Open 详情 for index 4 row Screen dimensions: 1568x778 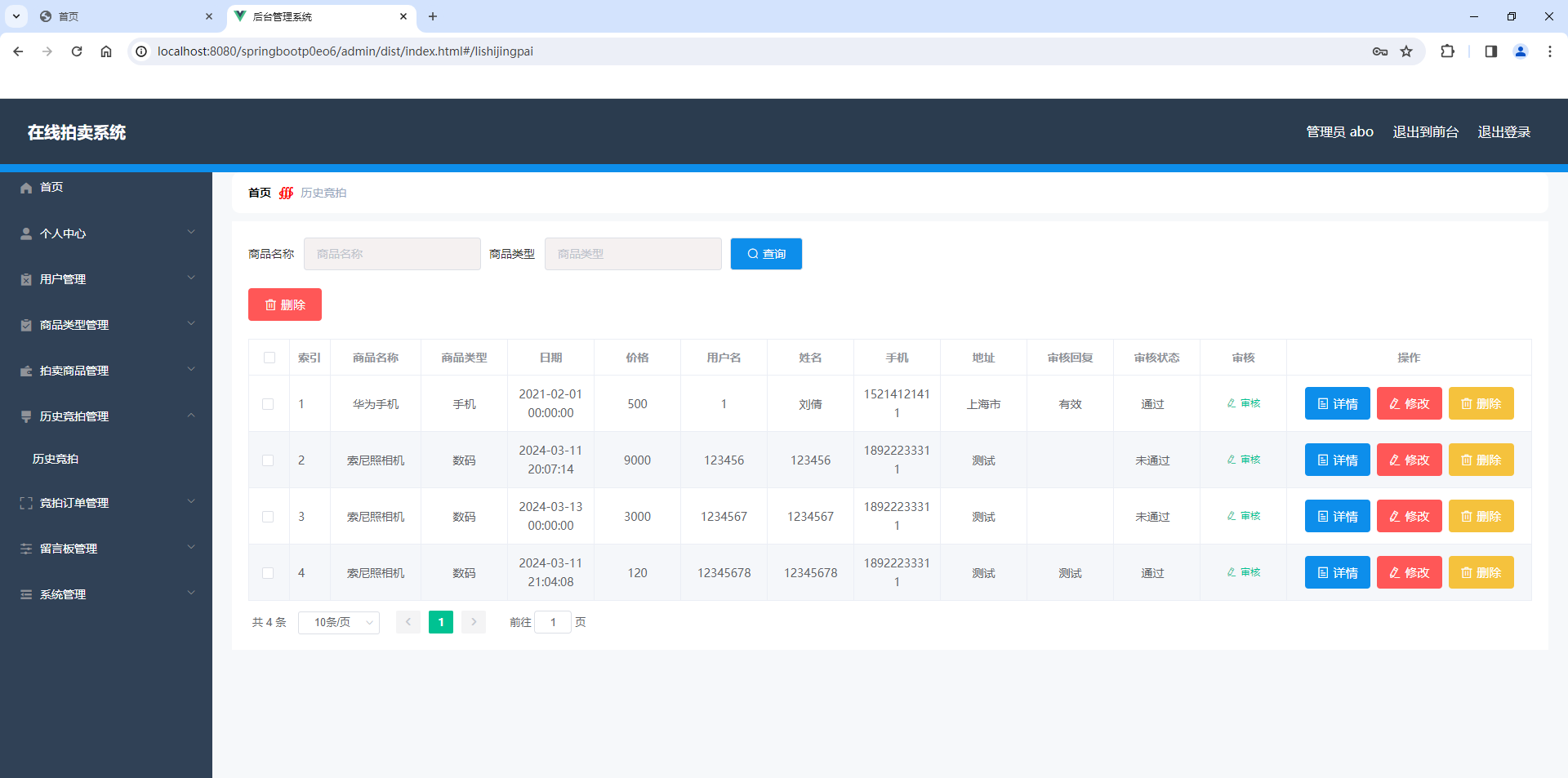1337,572
